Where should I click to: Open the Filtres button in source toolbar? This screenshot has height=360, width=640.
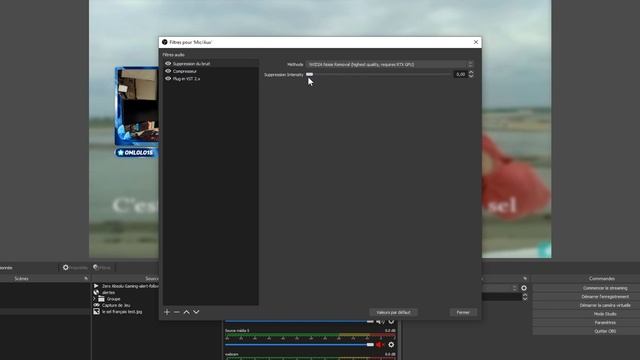[x=102, y=267]
